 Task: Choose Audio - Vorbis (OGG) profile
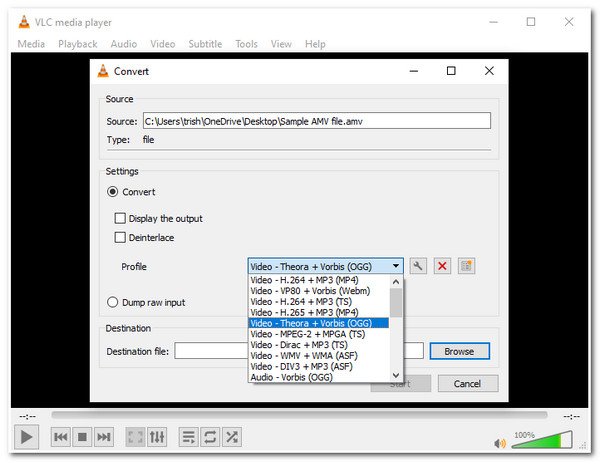[x=319, y=377]
